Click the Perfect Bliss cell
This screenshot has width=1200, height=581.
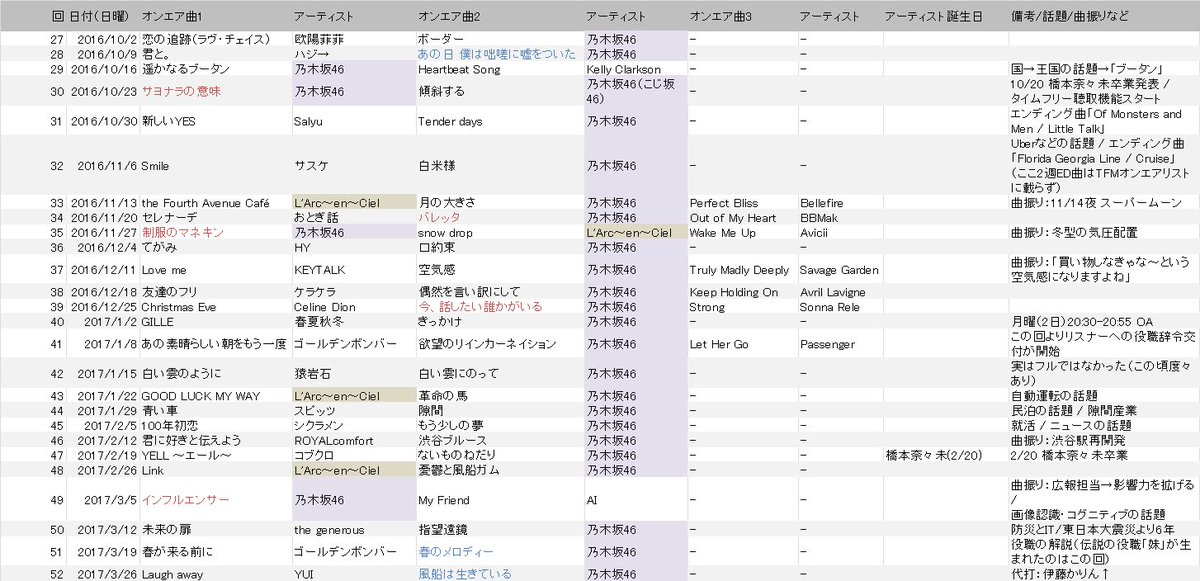point(724,203)
